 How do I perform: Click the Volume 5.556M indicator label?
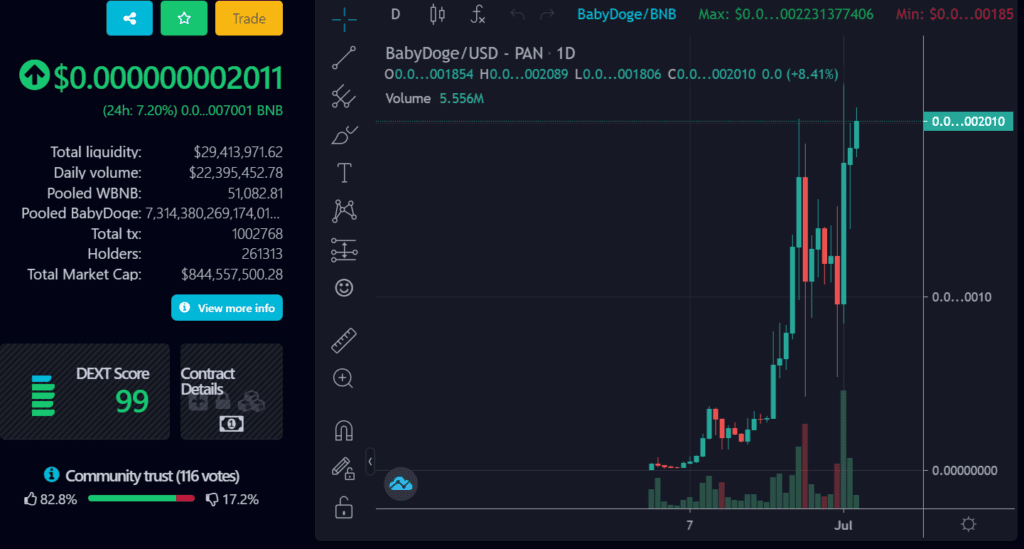434,99
